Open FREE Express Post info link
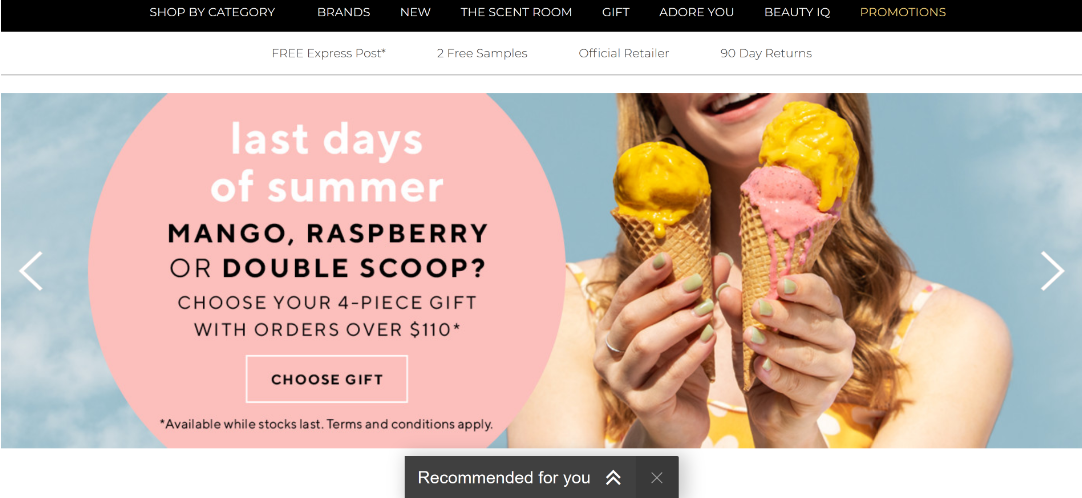Image resolution: width=1082 pixels, height=498 pixels. (x=328, y=53)
